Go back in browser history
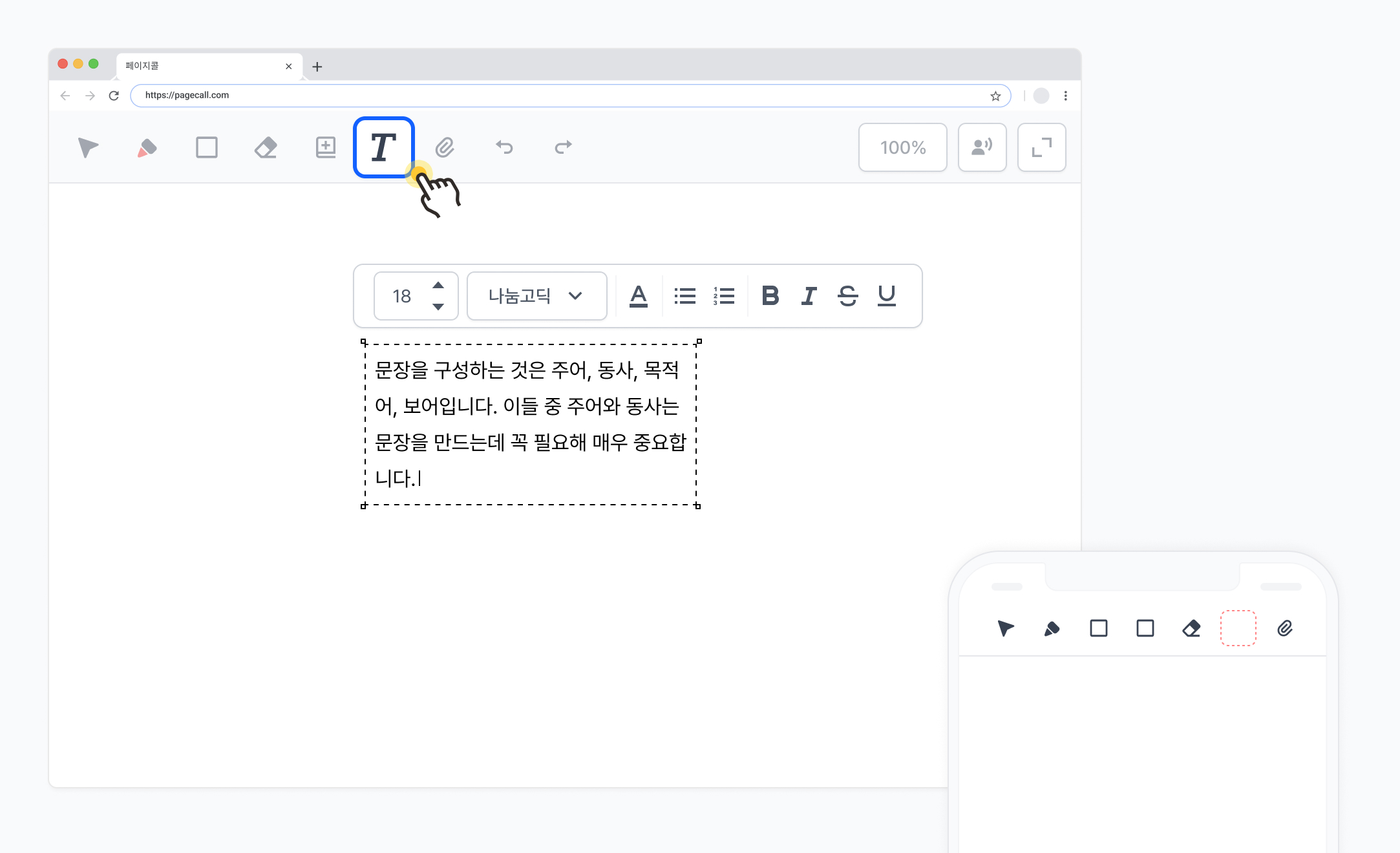1400x853 pixels. (x=65, y=96)
